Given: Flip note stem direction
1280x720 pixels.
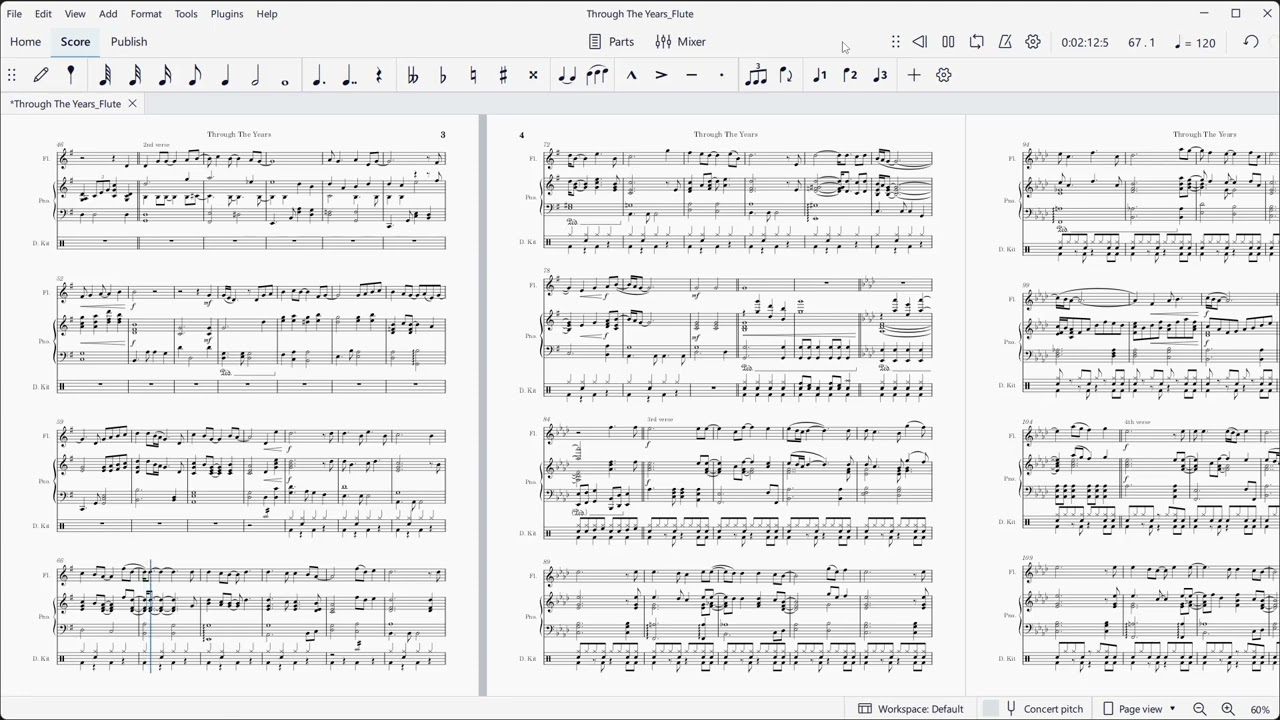Looking at the screenshot, I should 786,75.
